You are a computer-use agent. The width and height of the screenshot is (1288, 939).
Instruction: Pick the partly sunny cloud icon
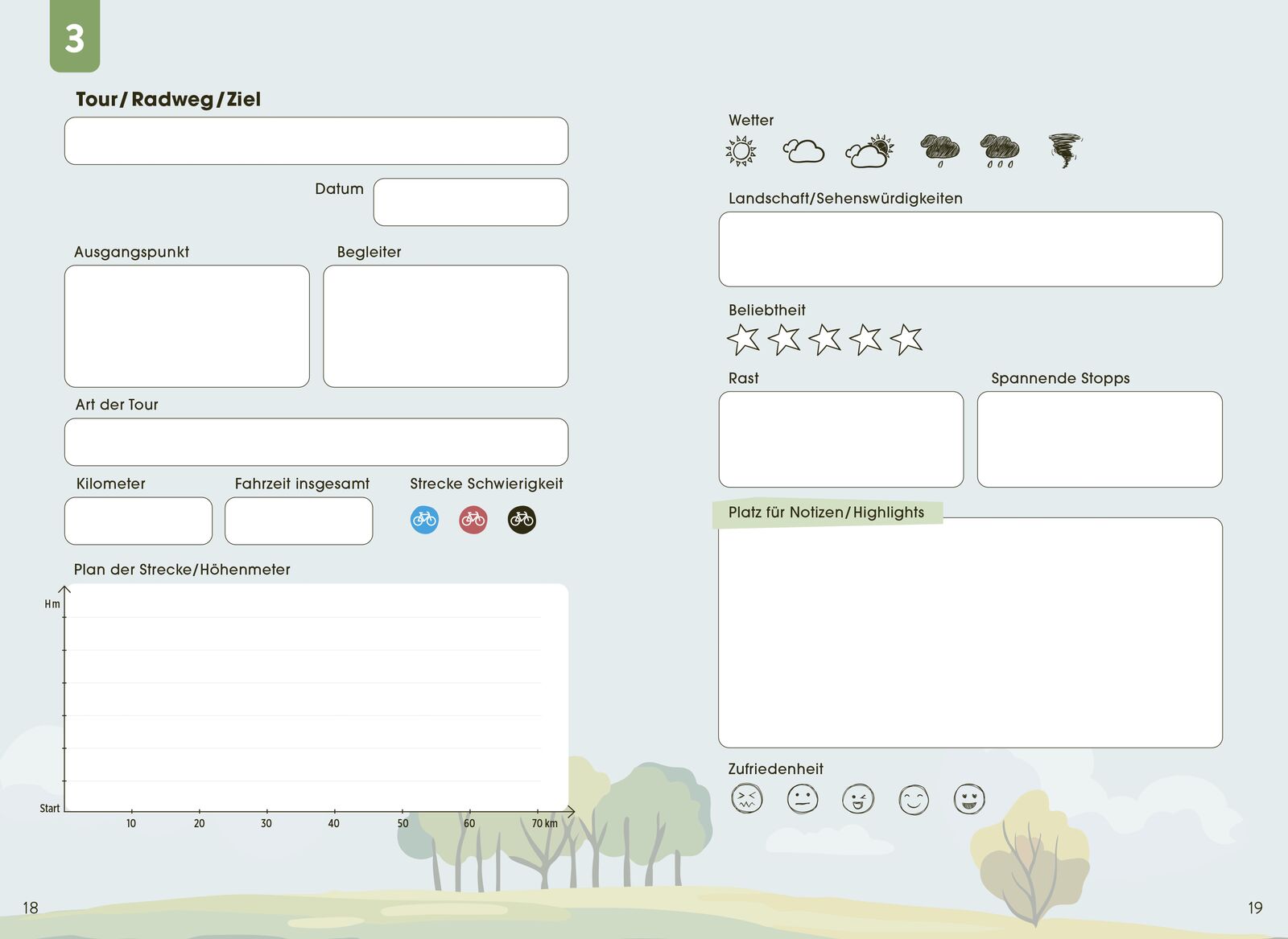869,151
